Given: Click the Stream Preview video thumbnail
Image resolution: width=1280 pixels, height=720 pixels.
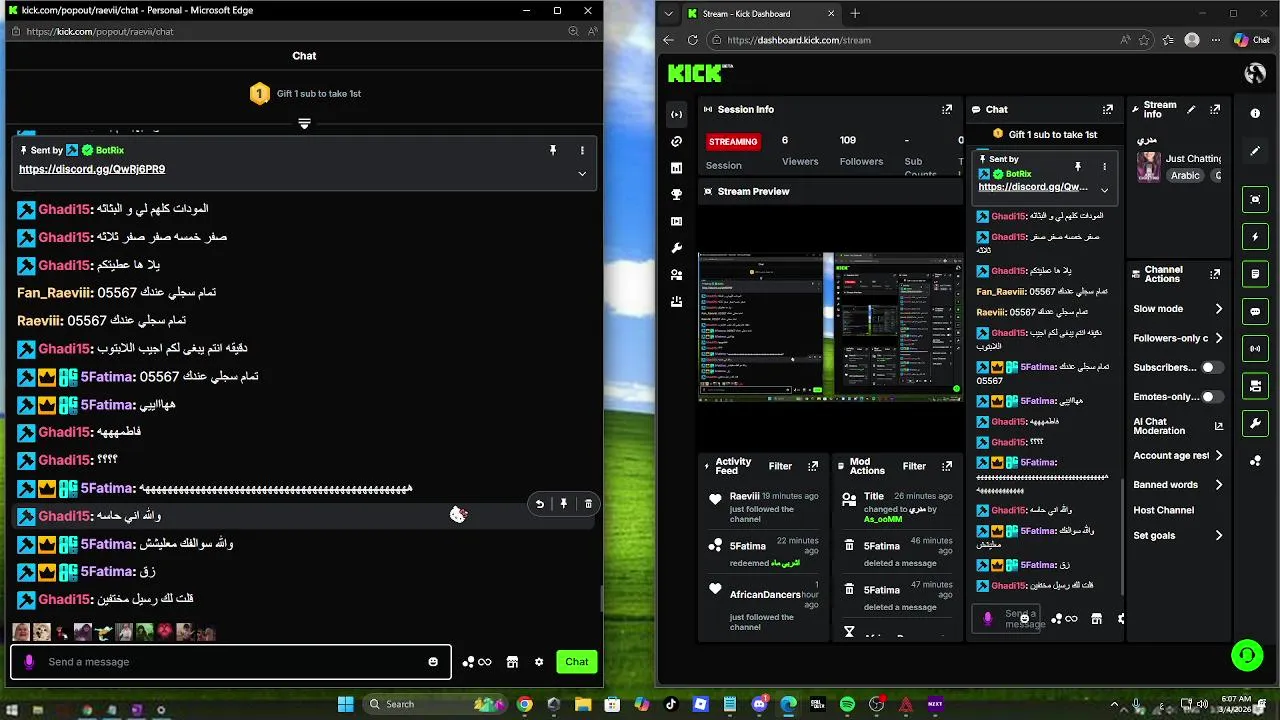Looking at the screenshot, I should click(830, 326).
